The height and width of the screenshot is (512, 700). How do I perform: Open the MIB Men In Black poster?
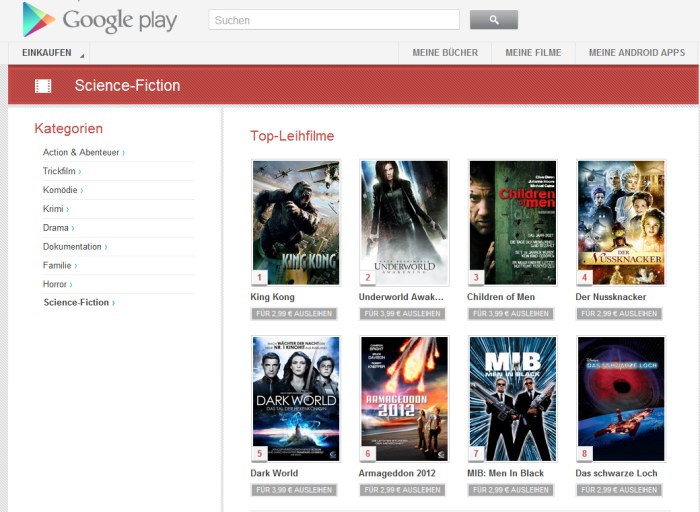click(x=512, y=399)
